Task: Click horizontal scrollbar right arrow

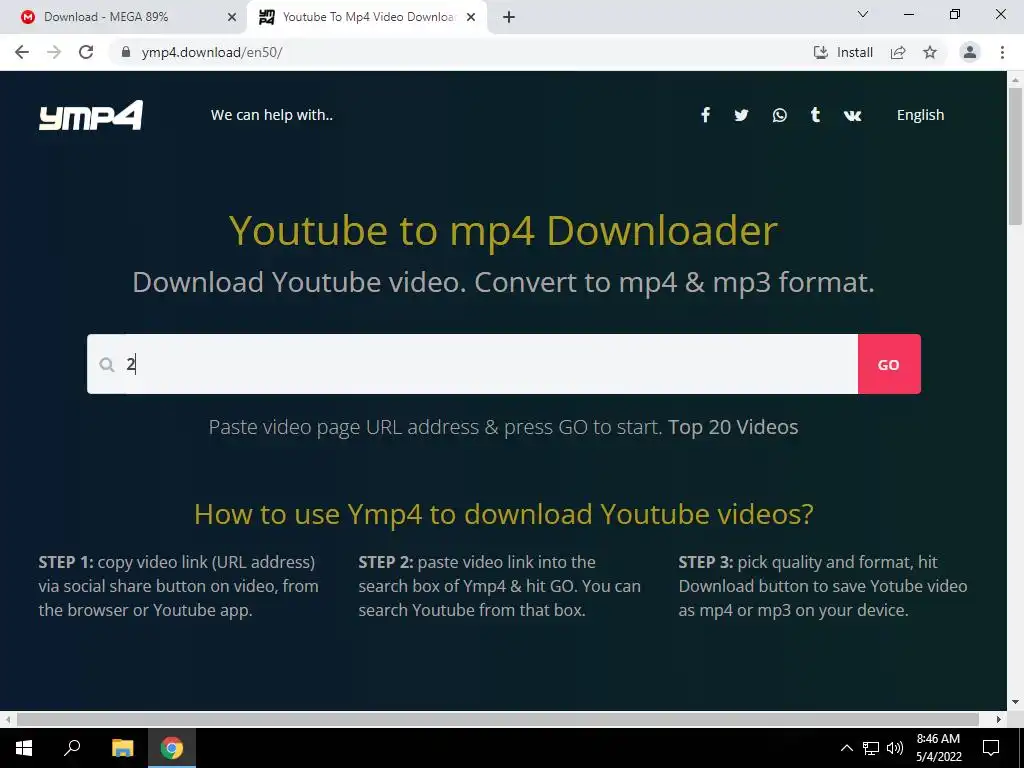Action: (x=999, y=719)
